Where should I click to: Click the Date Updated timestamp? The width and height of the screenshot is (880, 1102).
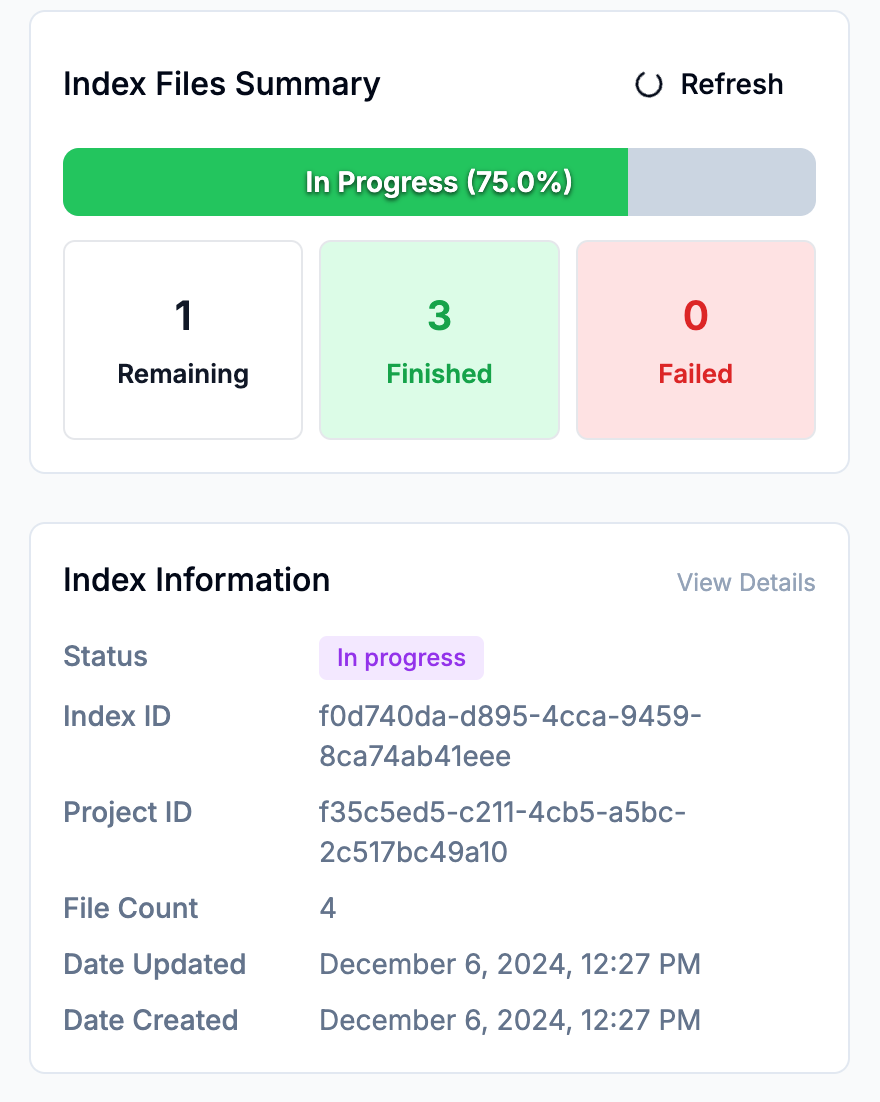pos(510,964)
